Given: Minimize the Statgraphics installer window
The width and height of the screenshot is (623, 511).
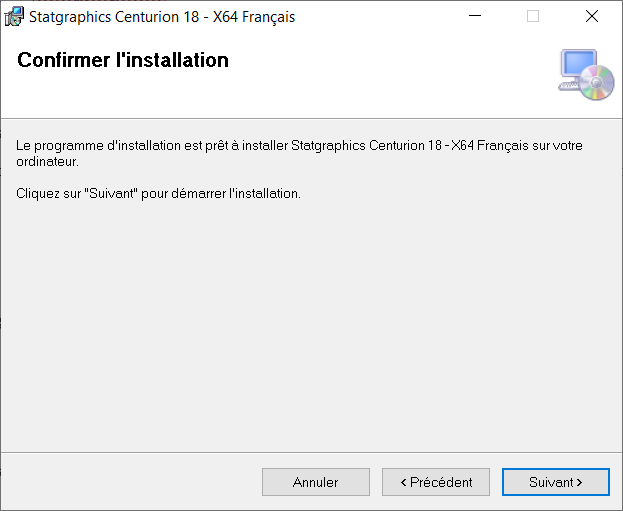Looking at the screenshot, I should click(x=475, y=16).
